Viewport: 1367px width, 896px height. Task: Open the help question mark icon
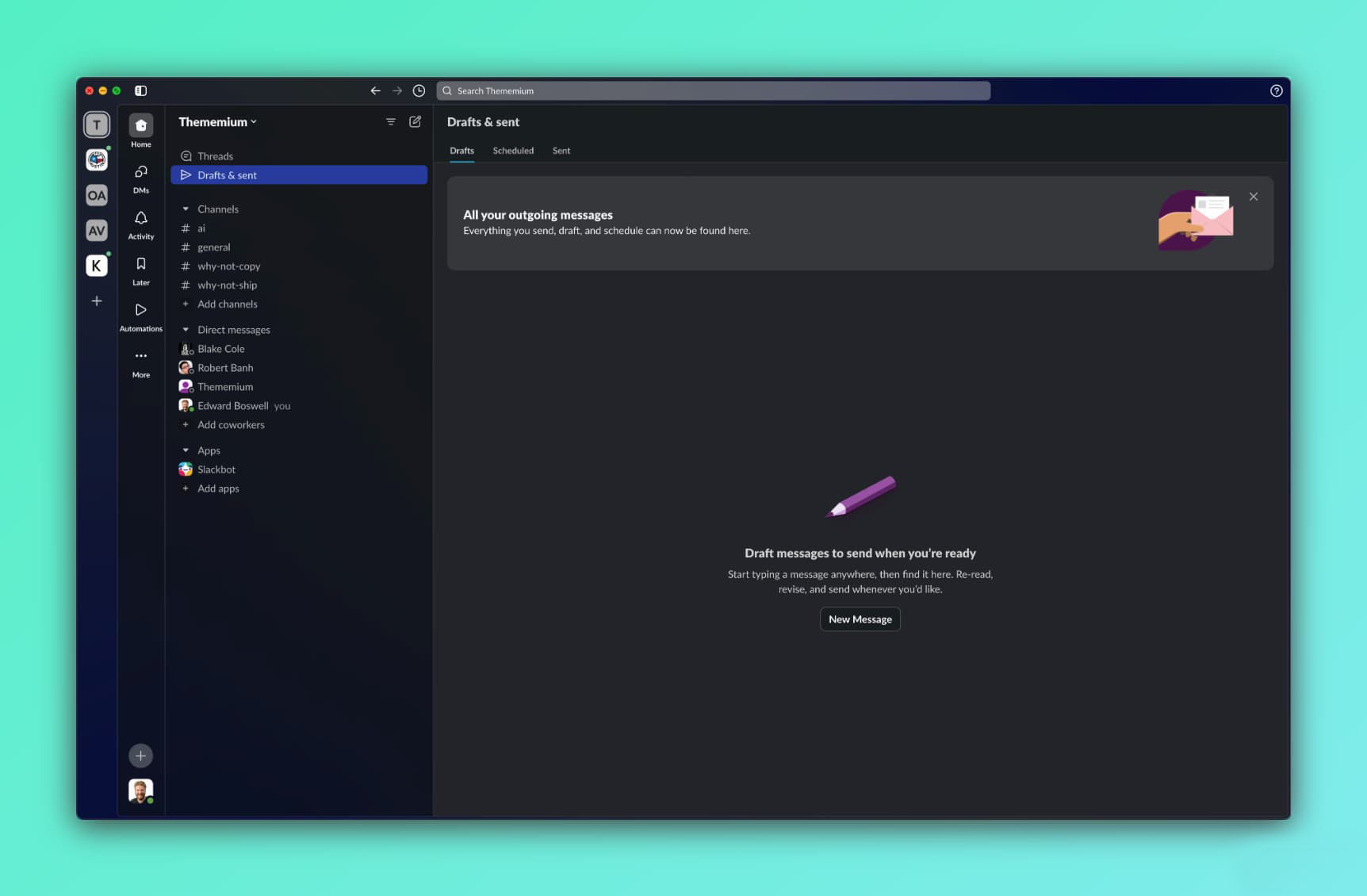1276,90
